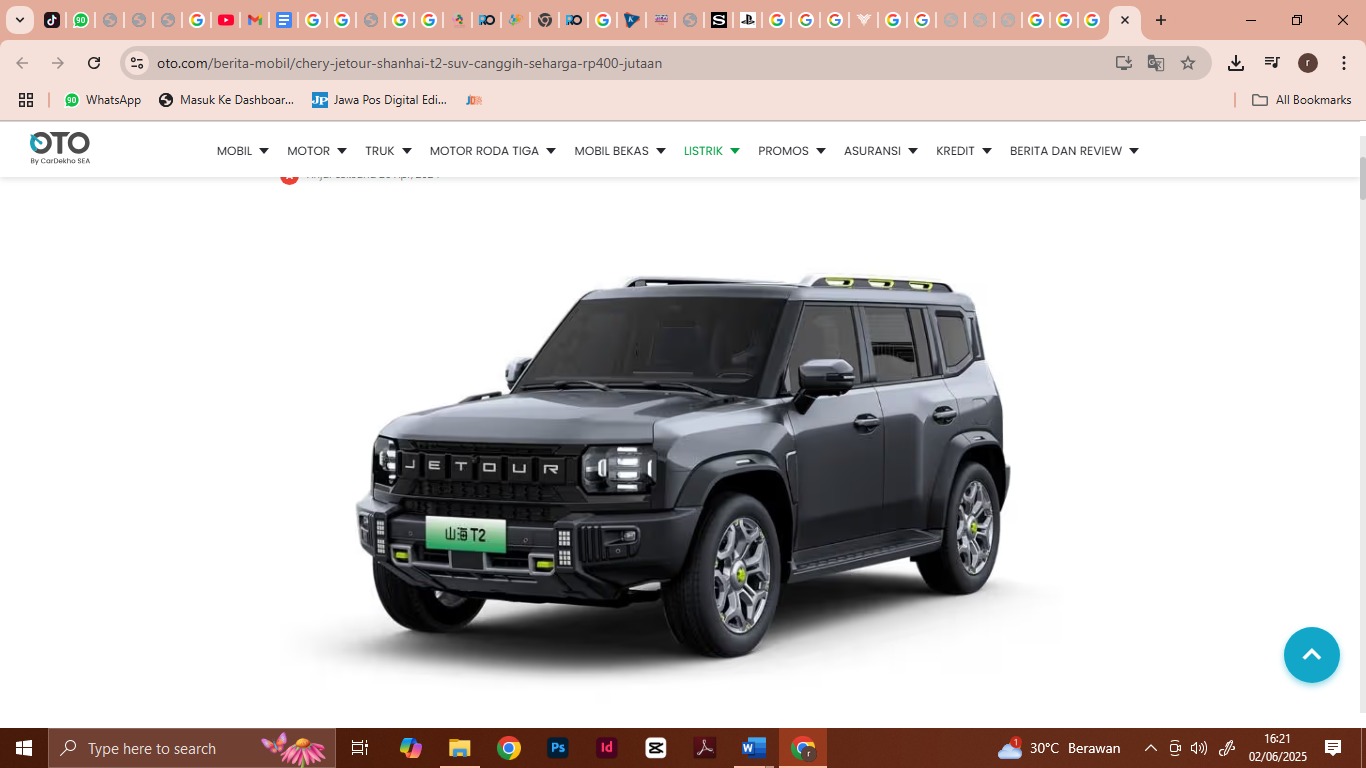Go back to the previous page
This screenshot has height=768, width=1366.
pos(22,63)
